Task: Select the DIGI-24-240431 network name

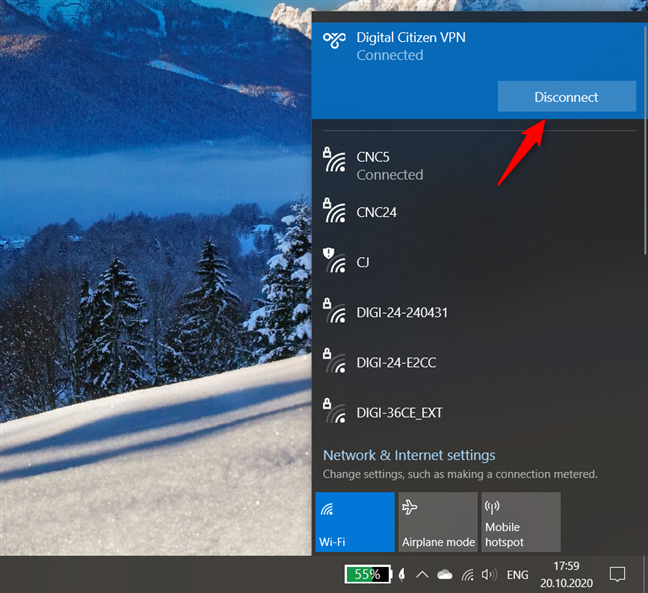Action: (x=402, y=312)
